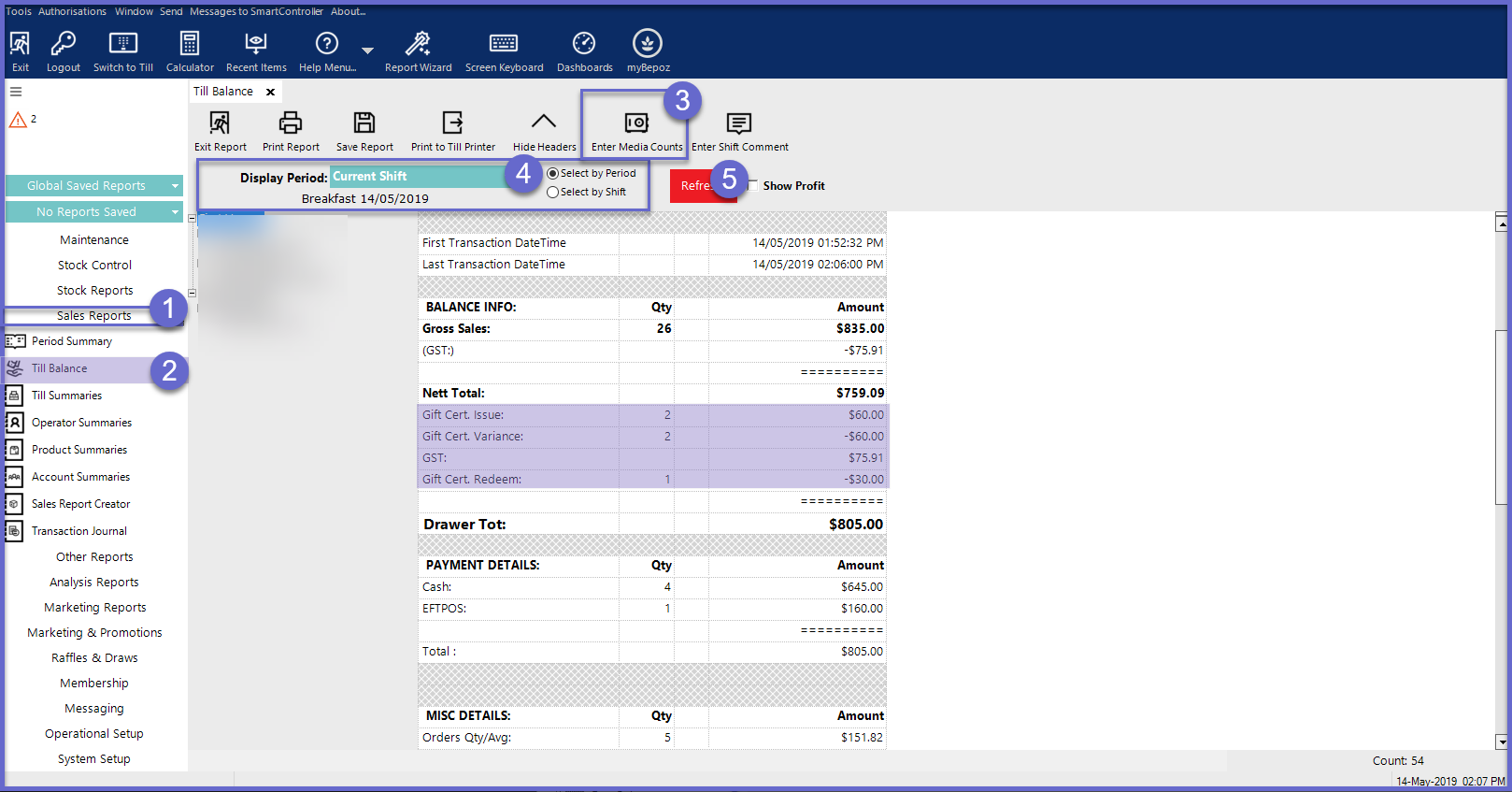Open the Authorisations menu
The height and width of the screenshot is (792, 1512).
click(x=72, y=11)
